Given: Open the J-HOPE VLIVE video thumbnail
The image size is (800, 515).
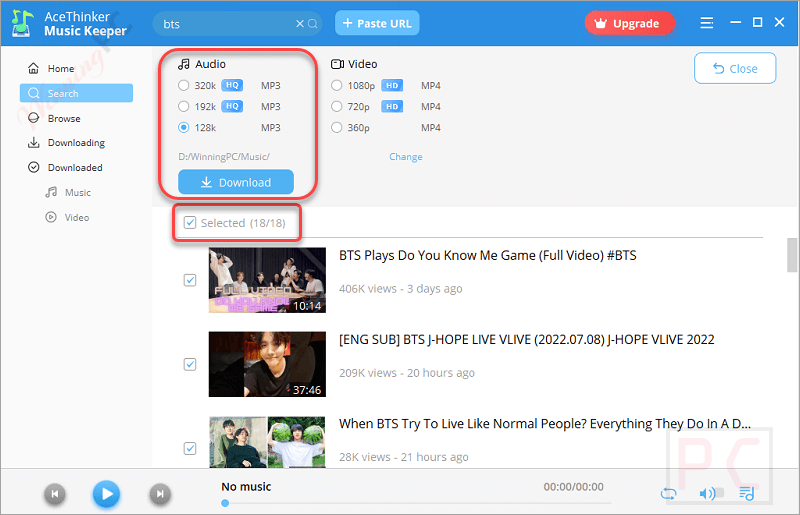Looking at the screenshot, I should tap(267, 364).
